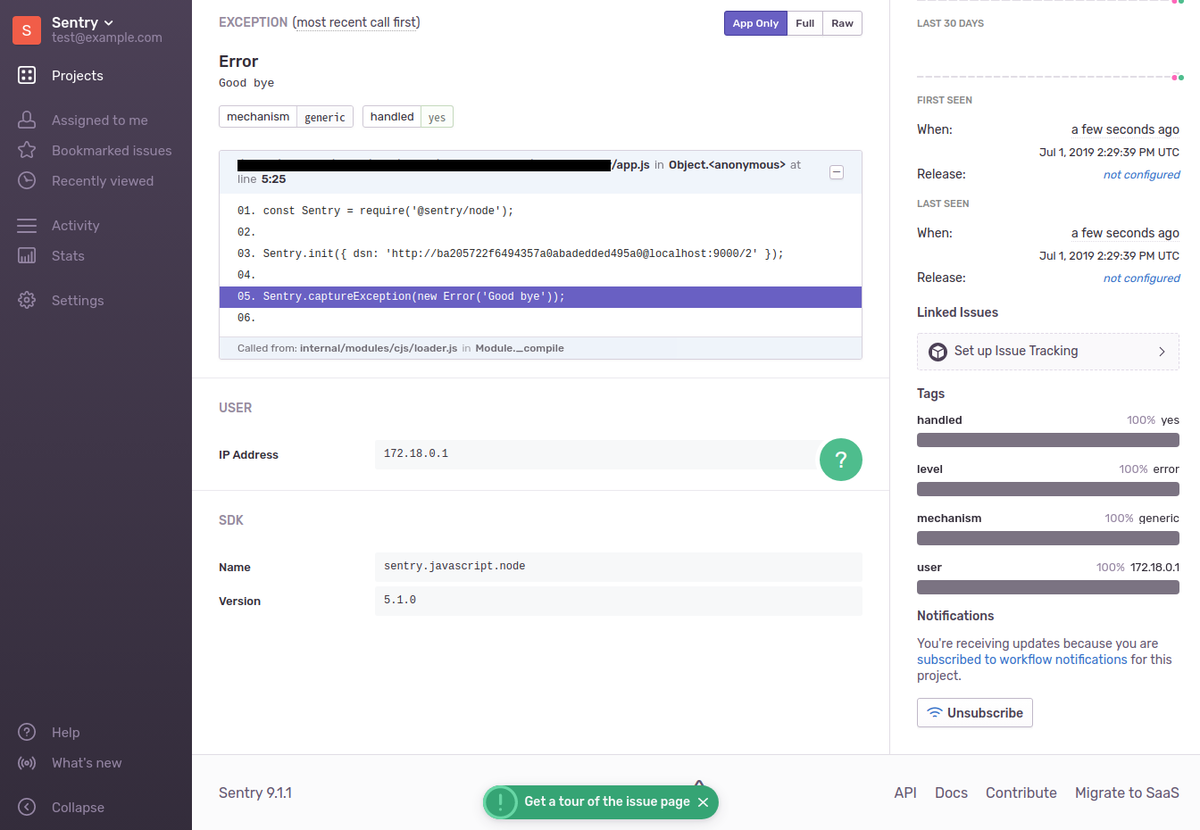The width and height of the screenshot is (1200, 830).
Task: Unsubscribe from issue notifications
Action: tap(975, 713)
